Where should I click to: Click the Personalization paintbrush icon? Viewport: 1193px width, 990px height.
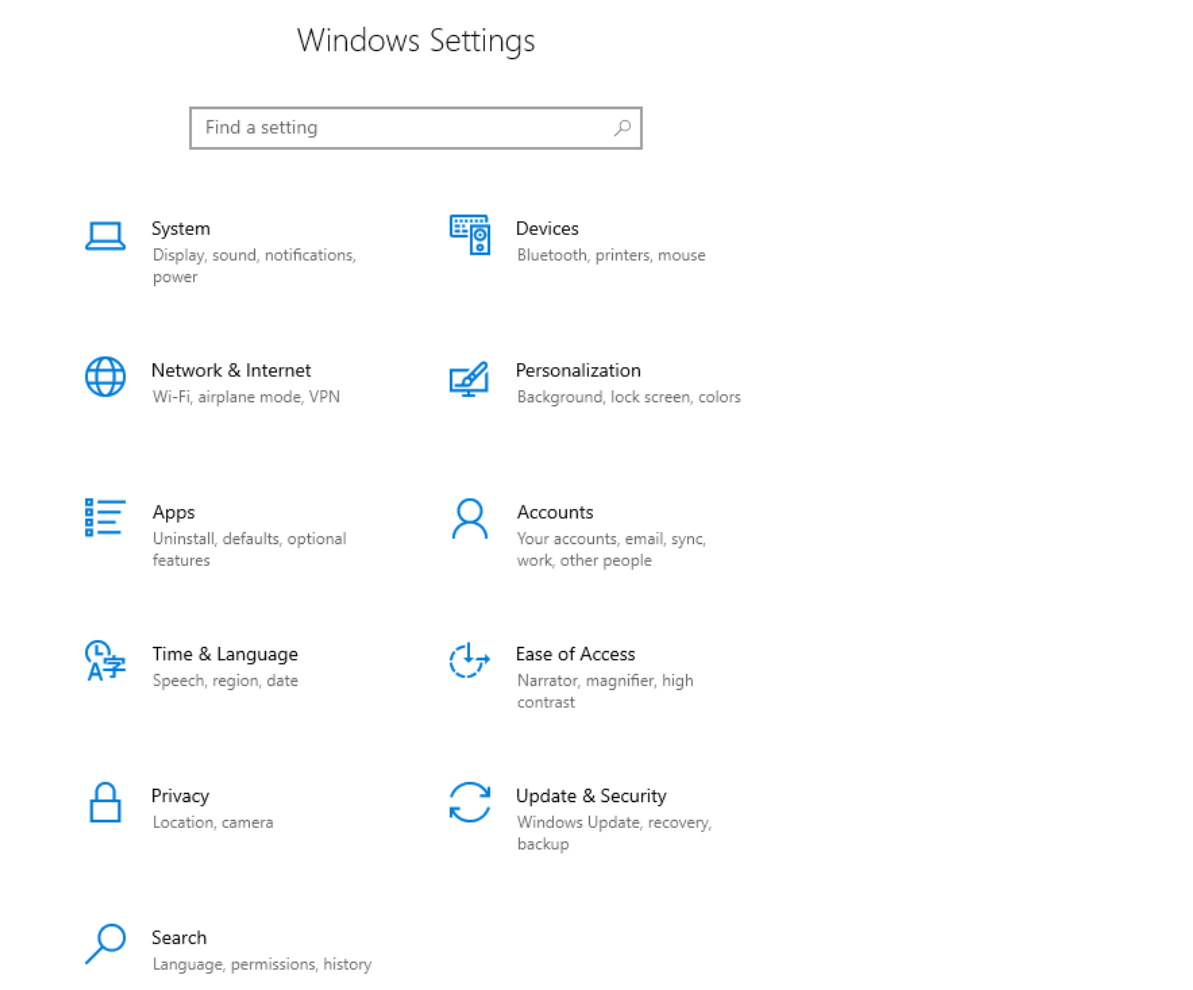coord(469,378)
